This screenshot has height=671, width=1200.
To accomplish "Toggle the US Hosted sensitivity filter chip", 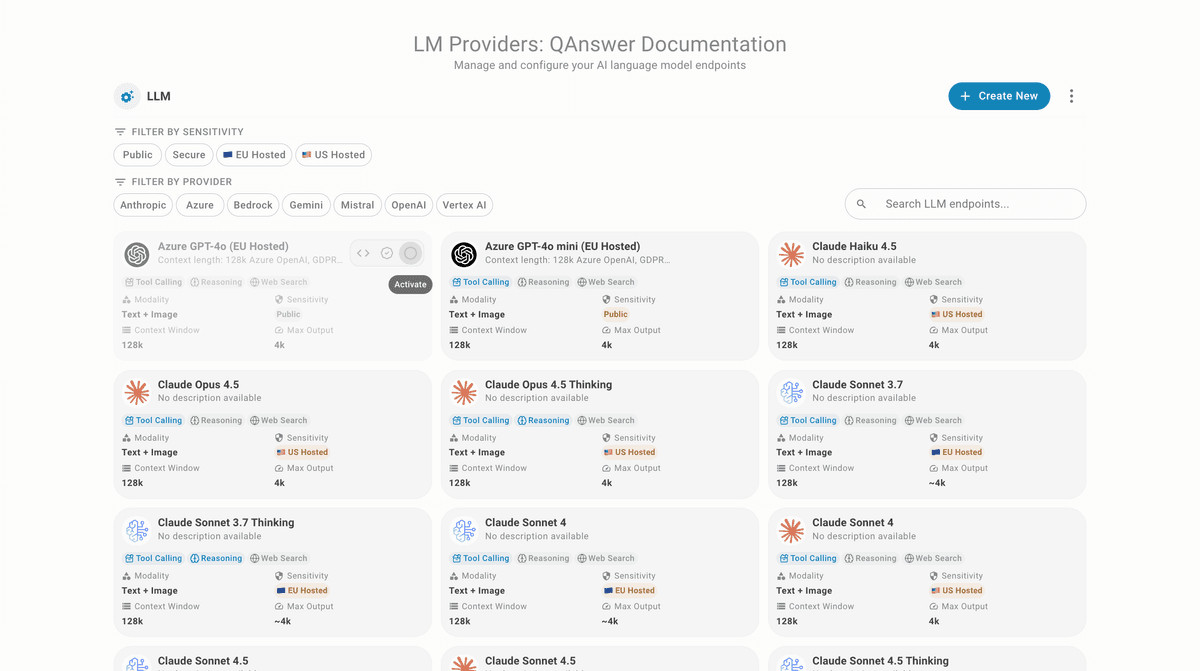I will point(333,155).
